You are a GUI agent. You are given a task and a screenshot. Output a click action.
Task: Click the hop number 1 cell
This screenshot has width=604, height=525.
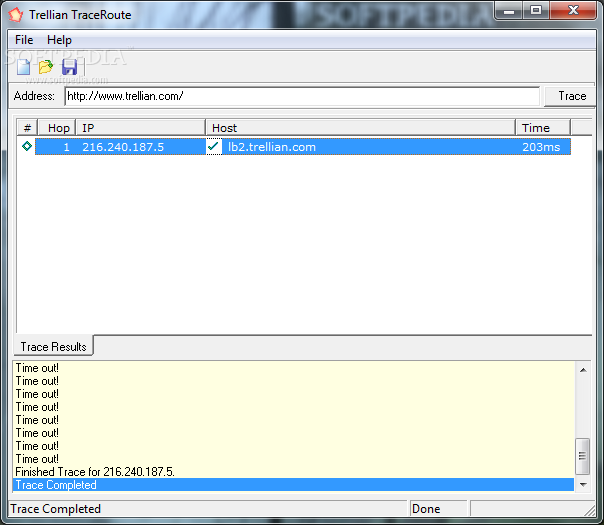coord(66,147)
